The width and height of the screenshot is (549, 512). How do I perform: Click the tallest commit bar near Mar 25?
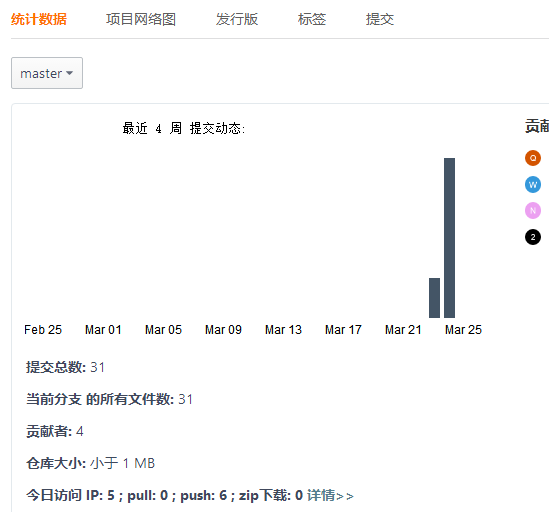pyautogui.click(x=449, y=238)
